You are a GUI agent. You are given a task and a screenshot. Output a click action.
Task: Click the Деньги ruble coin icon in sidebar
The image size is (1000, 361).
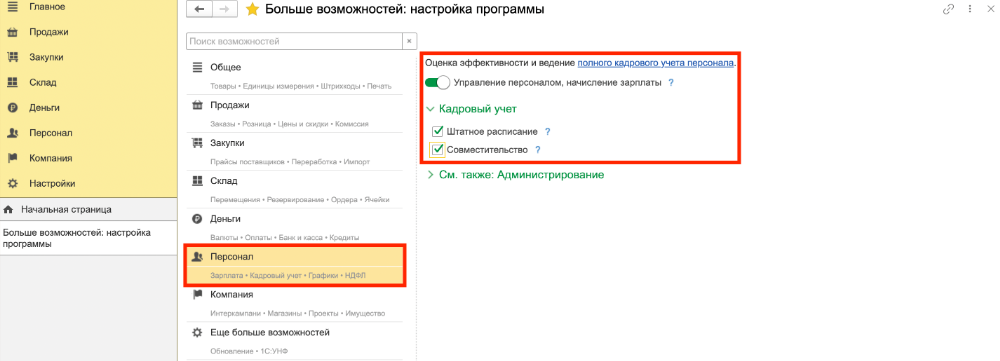pos(12,108)
